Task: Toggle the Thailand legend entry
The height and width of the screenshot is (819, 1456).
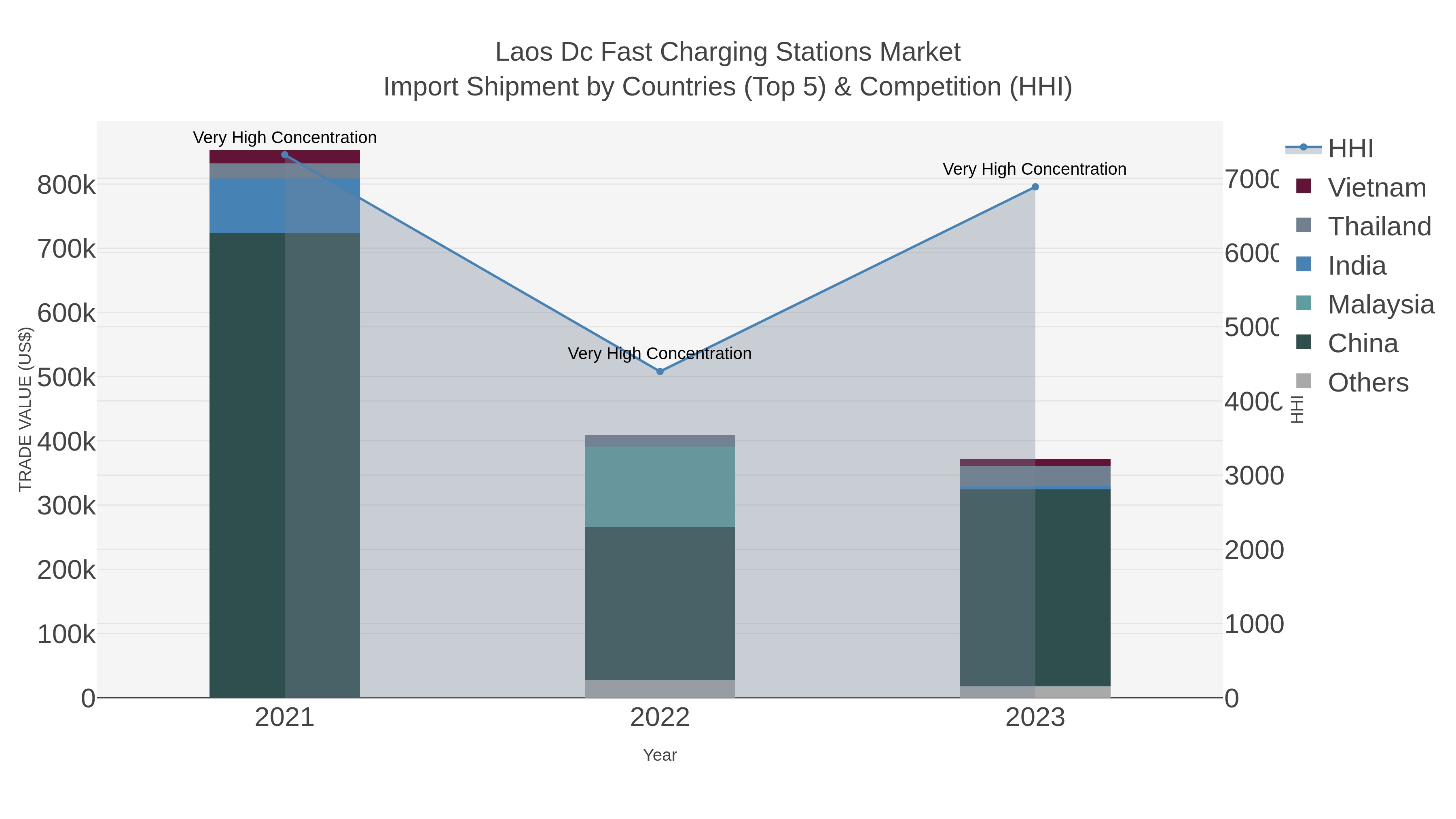Action: pyautogui.click(x=1363, y=226)
